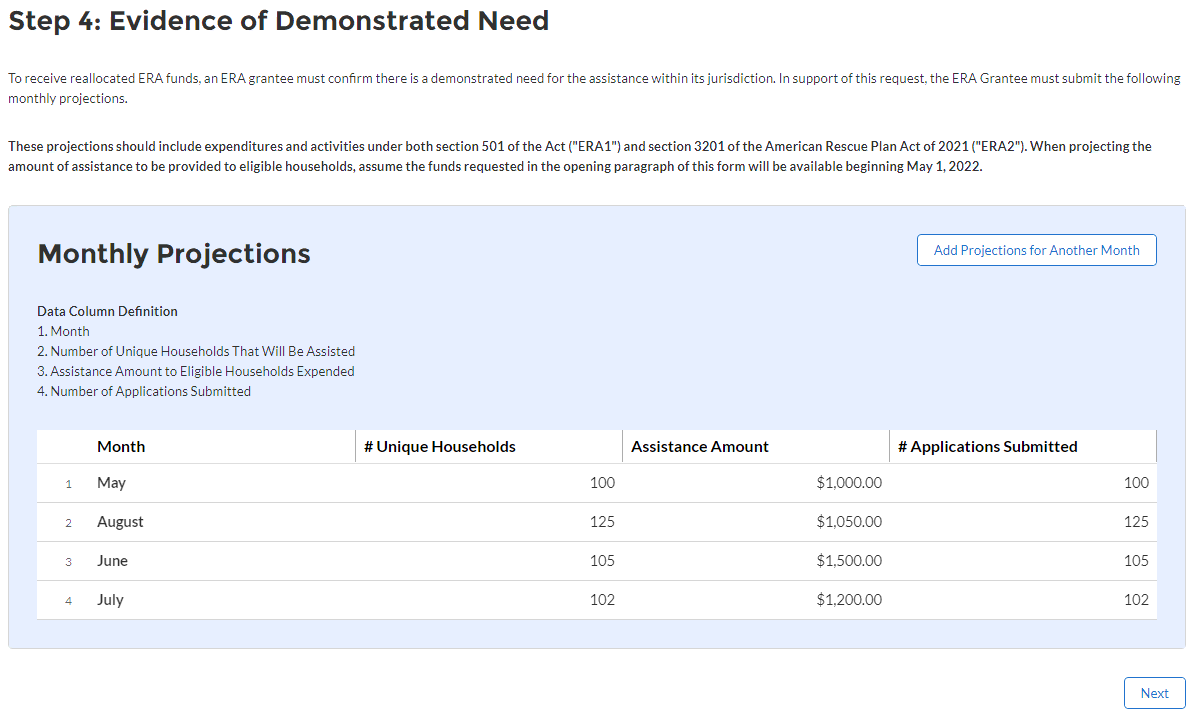Edit the $1,000.00 assistance amount for May

848,483
